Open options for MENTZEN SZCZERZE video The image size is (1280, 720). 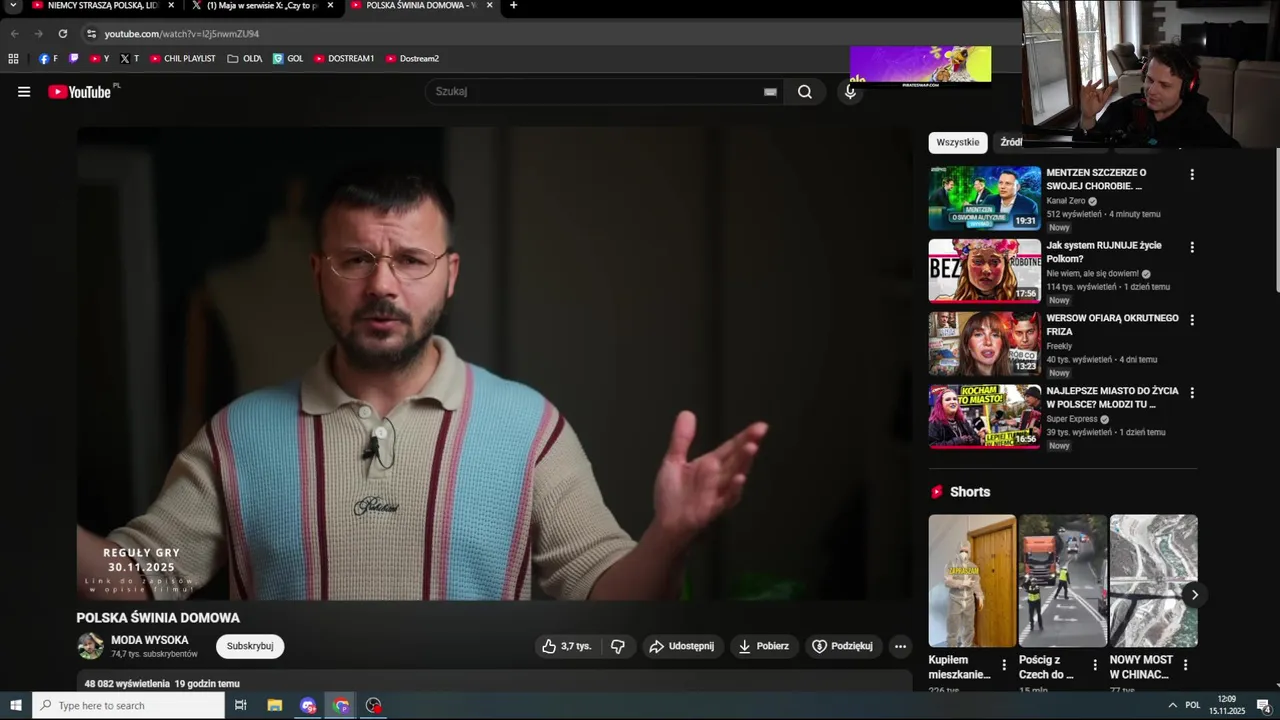(x=1191, y=174)
